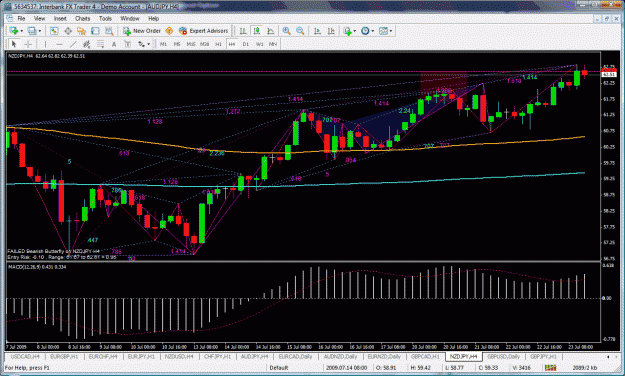Viewport: 625px width, 376px height.
Task: Toggle chart Auto Scroll
Action: (x=317, y=31)
